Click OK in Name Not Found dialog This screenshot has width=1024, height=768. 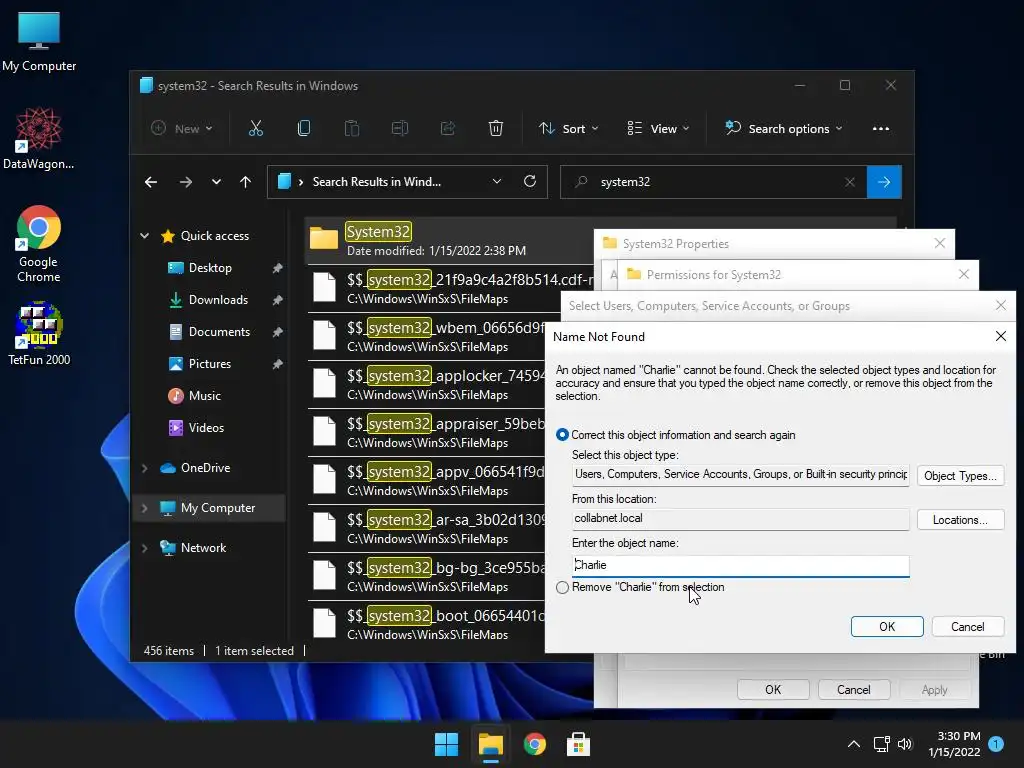[x=887, y=626]
